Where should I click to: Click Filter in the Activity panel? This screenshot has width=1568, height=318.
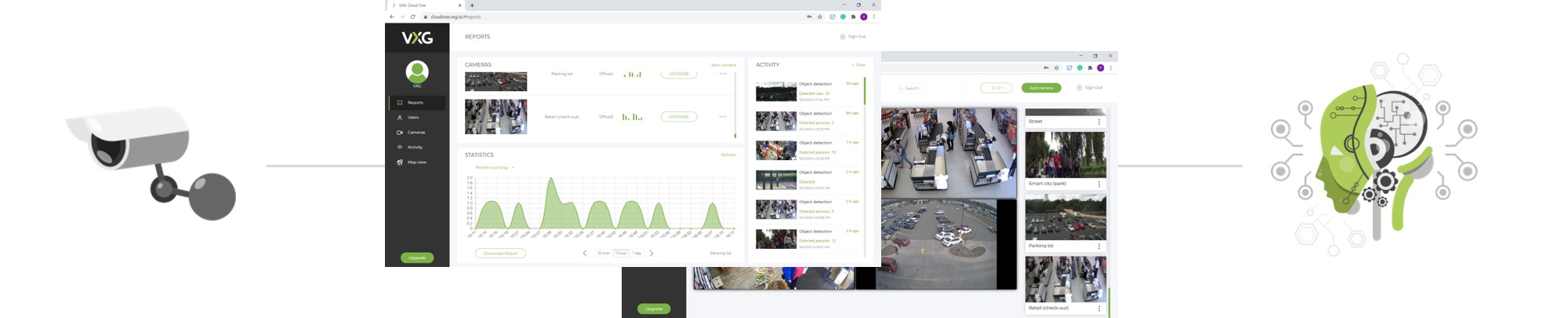pyautogui.click(x=858, y=65)
